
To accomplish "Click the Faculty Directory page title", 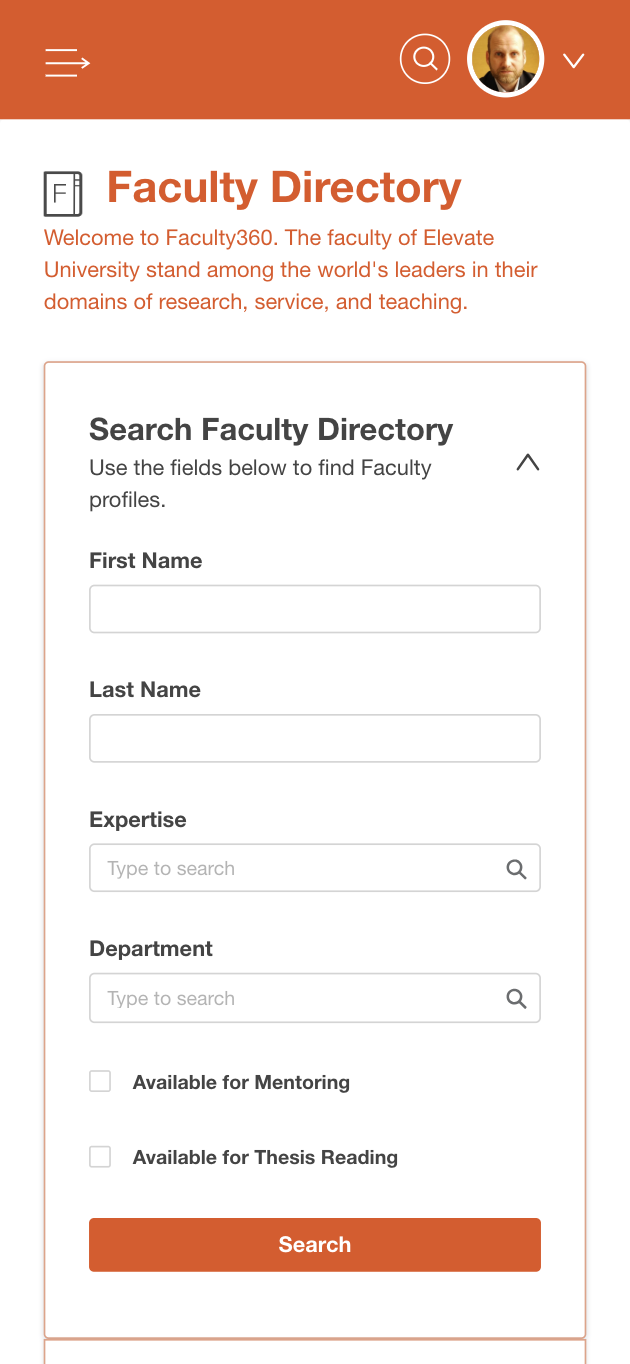I will tap(284, 188).
